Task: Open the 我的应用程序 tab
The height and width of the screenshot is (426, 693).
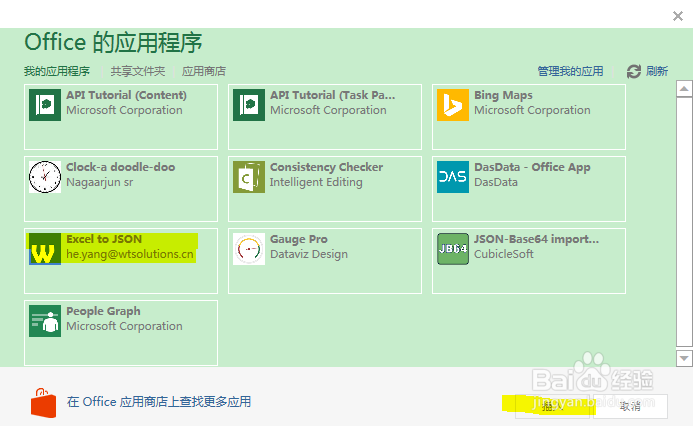Action: pyautogui.click(x=57, y=71)
